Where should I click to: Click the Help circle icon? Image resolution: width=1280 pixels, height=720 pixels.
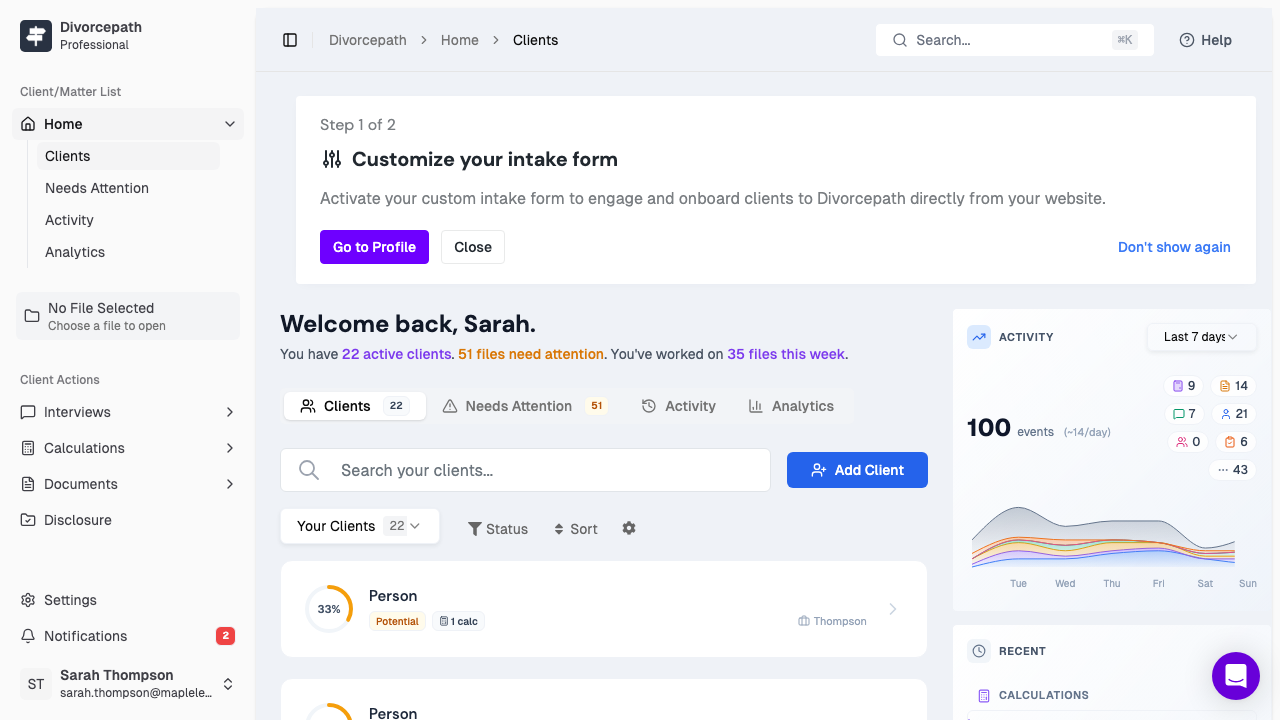pyautogui.click(x=1187, y=40)
